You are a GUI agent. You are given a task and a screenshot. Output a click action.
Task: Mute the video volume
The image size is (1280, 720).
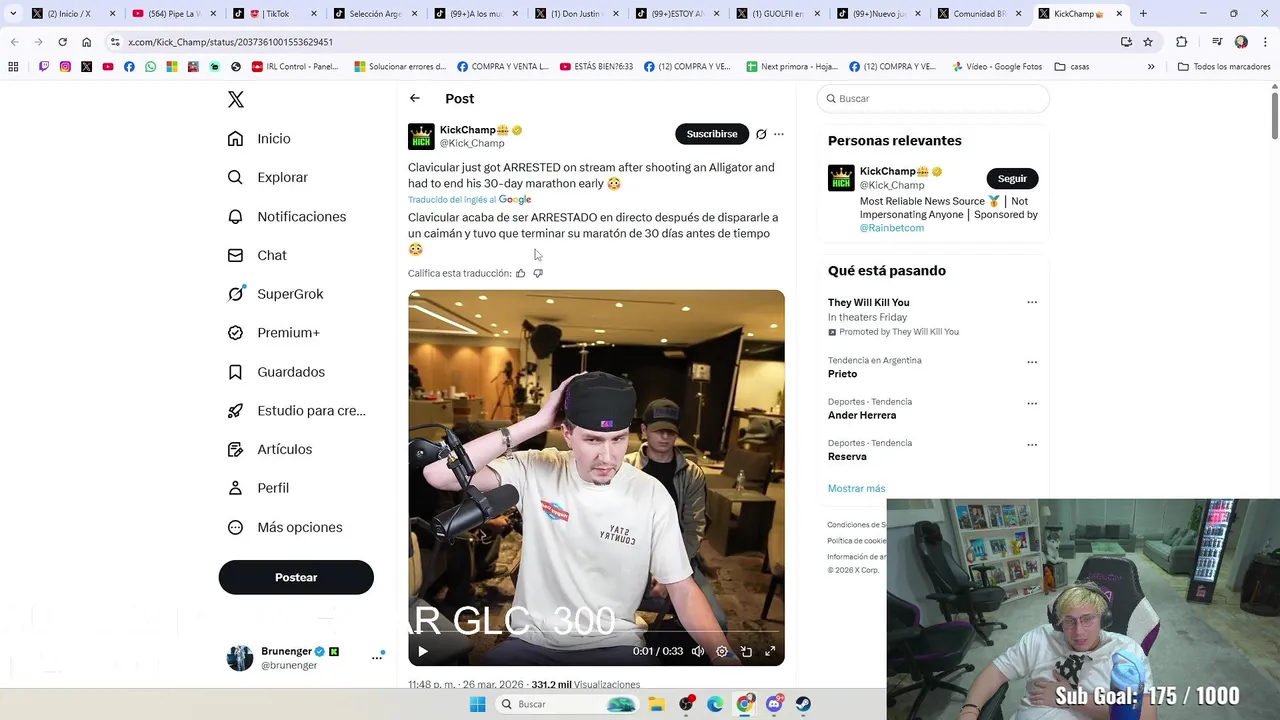(698, 651)
